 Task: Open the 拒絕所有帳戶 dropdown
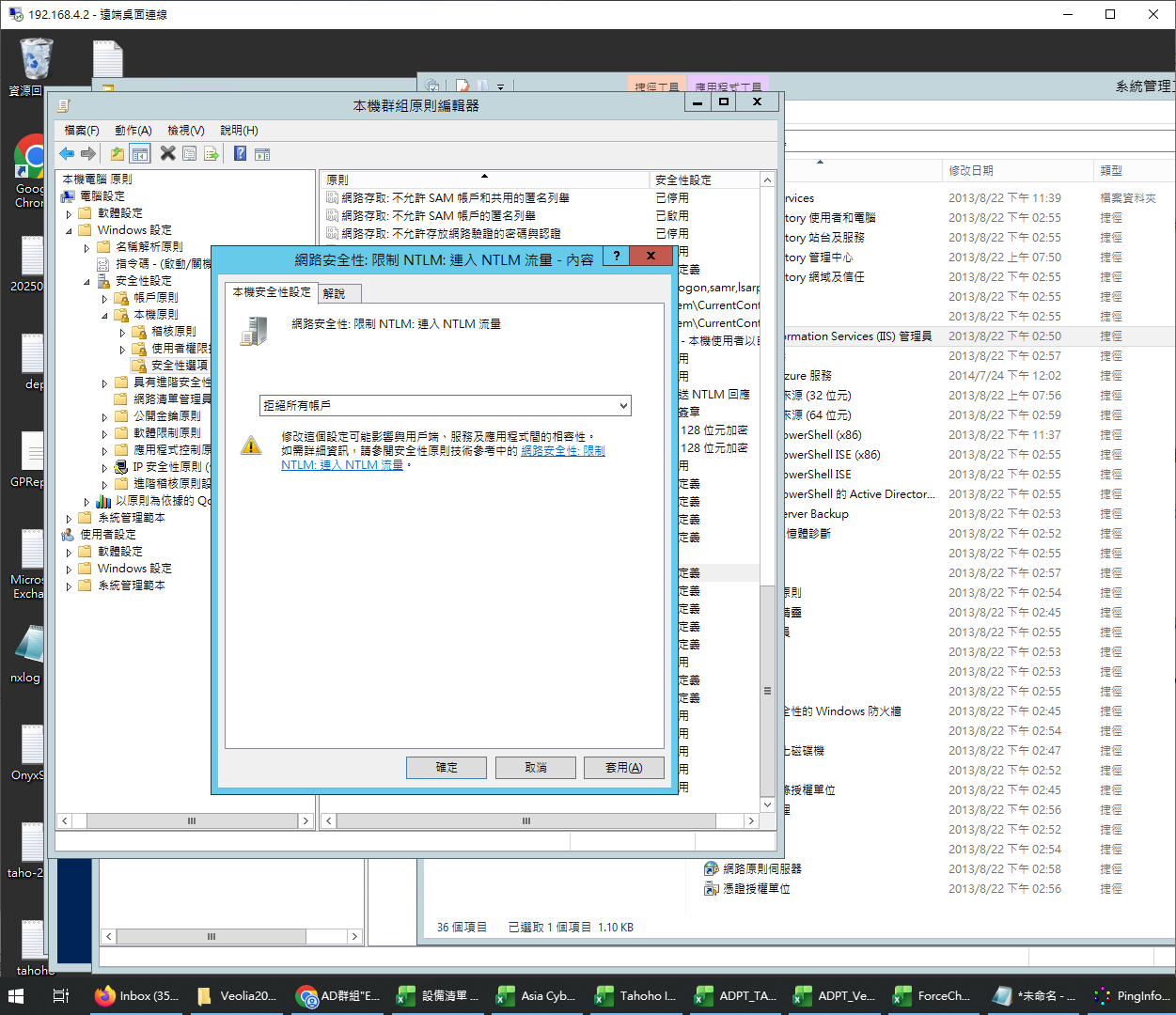445,406
